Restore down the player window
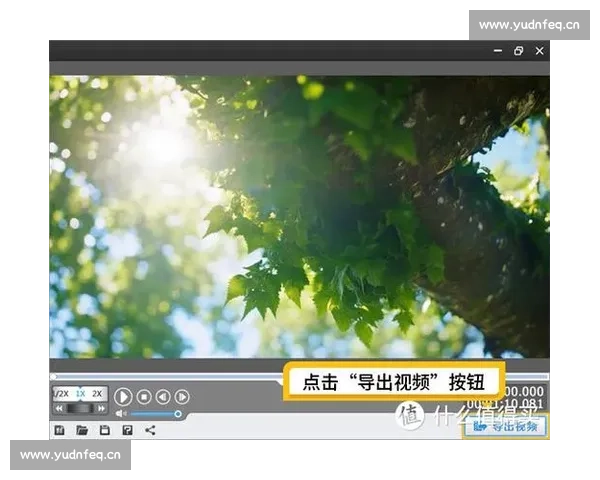This screenshot has width=600, height=480. tap(518, 51)
